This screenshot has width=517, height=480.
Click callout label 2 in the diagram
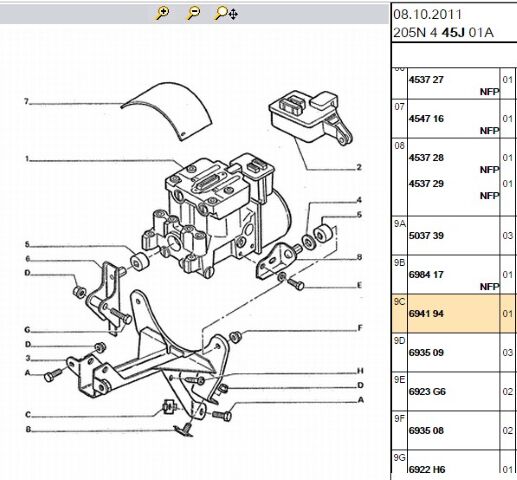tap(359, 167)
